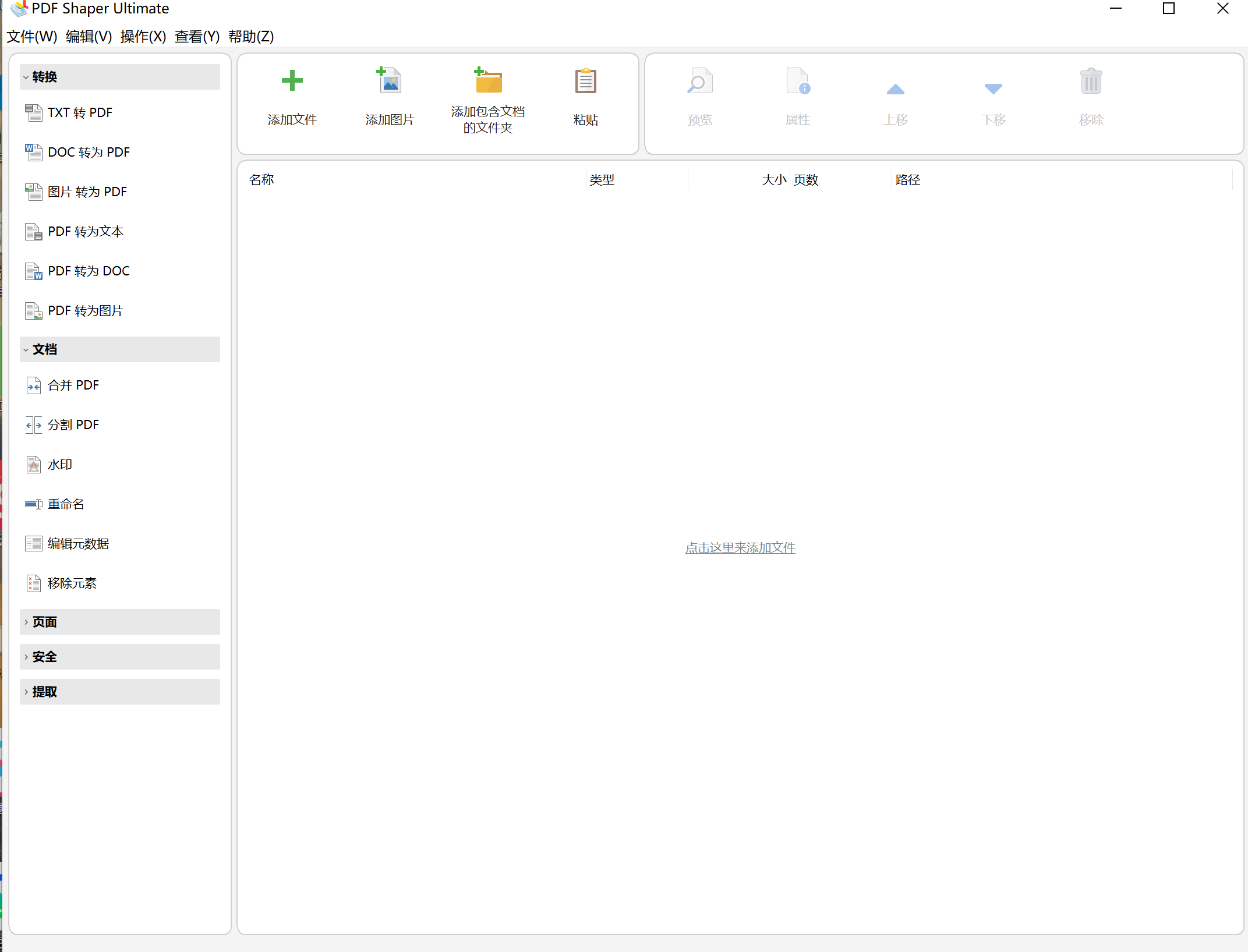The width and height of the screenshot is (1248, 952).
Task: Click the 粘贴 clipboard icon
Action: click(x=585, y=80)
